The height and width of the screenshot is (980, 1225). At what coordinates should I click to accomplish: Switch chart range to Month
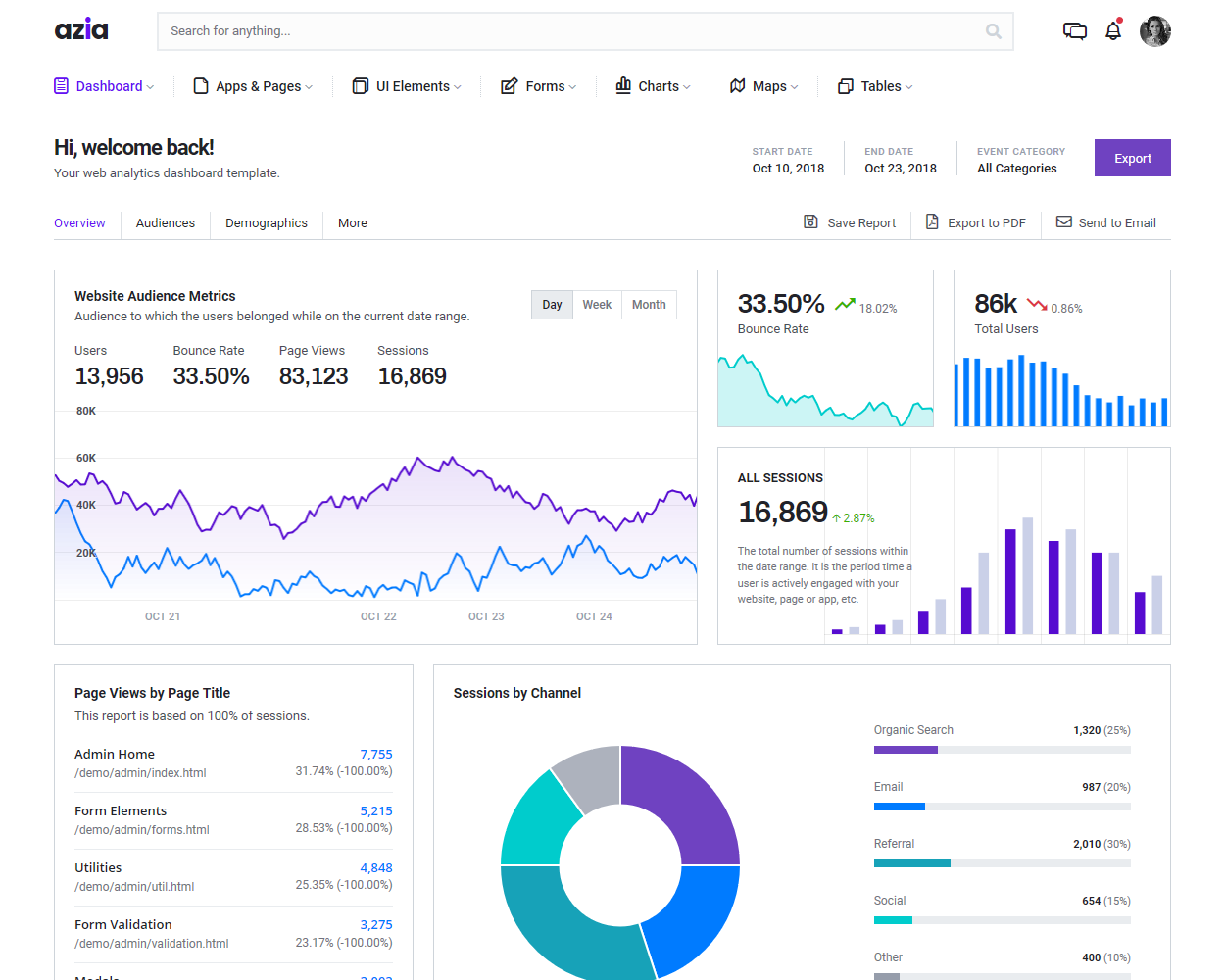pyautogui.click(x=649, y=305)
